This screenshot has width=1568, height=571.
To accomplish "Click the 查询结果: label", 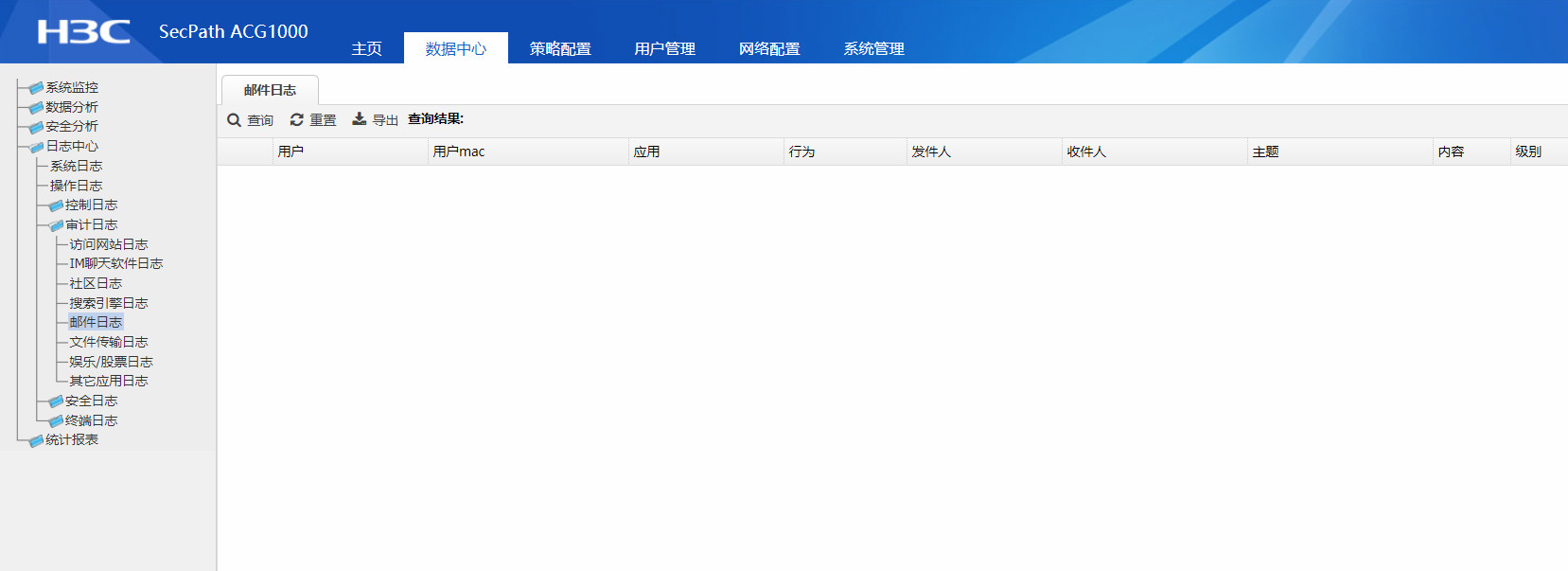I will click(x=436, y=119).
